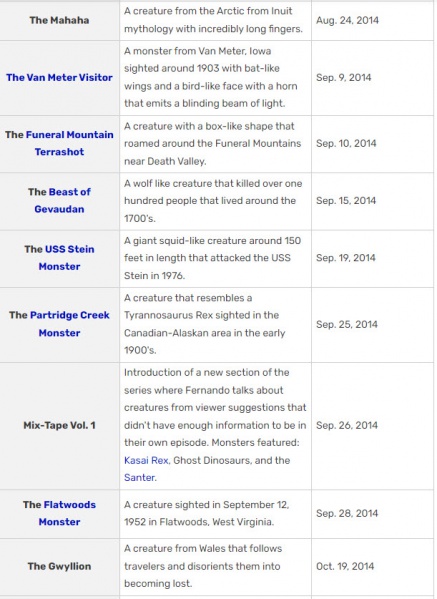Click the Oct. 19, 2014 date cell
437x599 pixels.
click(x=372, y=567)
